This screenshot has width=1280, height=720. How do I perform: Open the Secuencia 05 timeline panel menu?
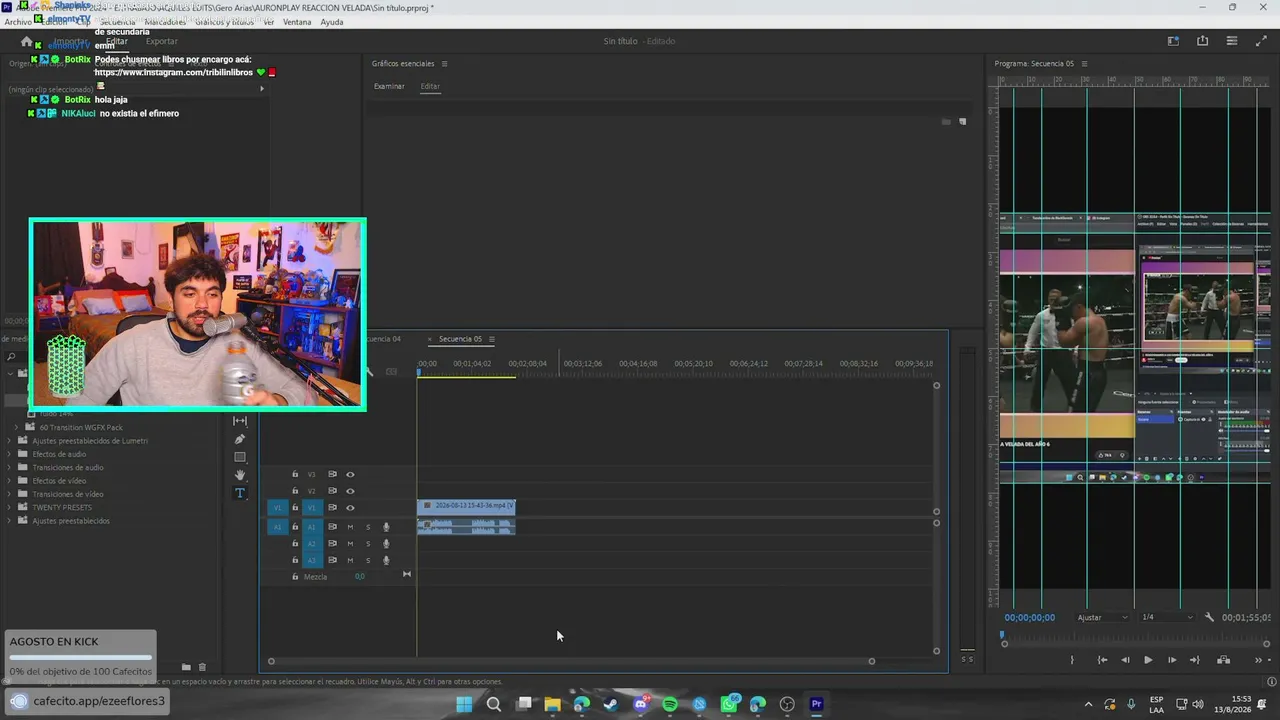492,339
